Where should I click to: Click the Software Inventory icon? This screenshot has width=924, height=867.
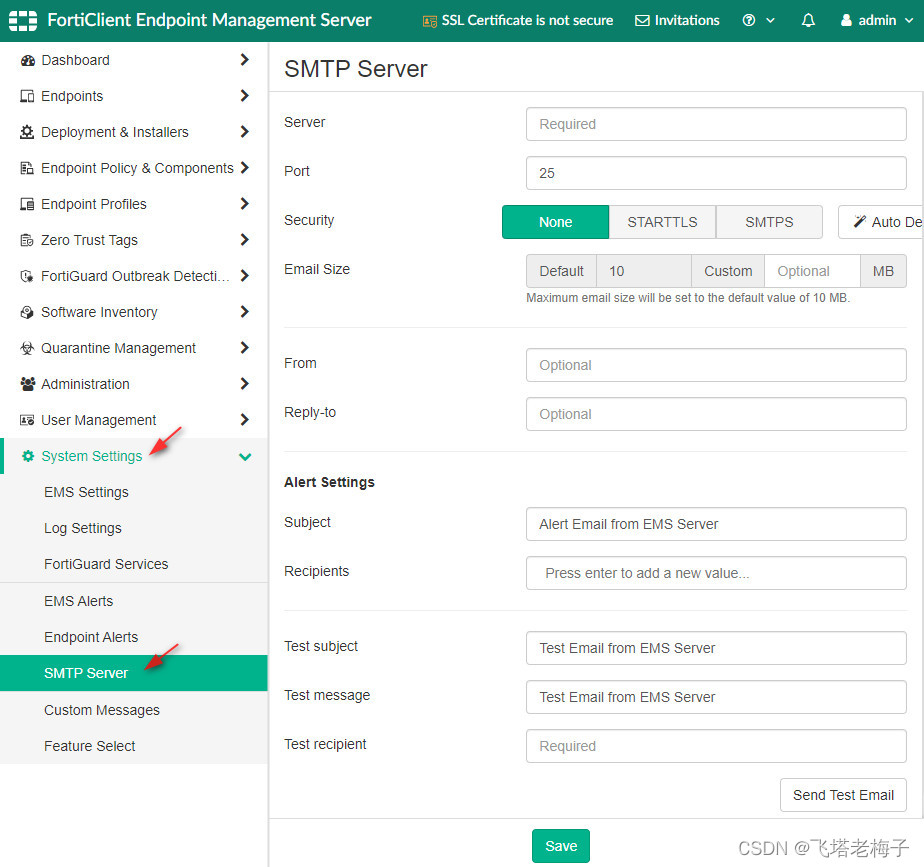point(27,312)
